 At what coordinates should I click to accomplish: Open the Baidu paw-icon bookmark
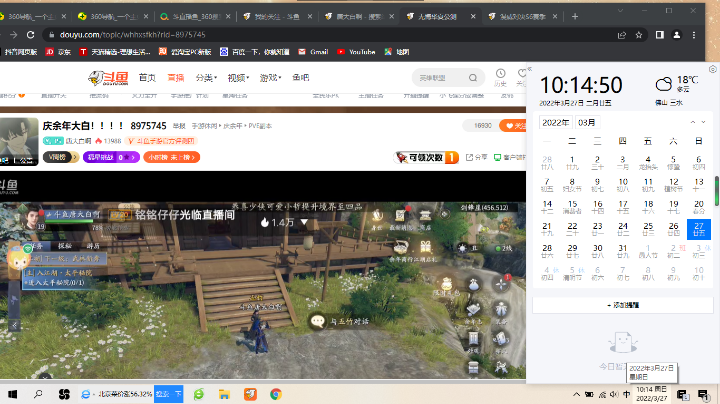click(254, 52)
